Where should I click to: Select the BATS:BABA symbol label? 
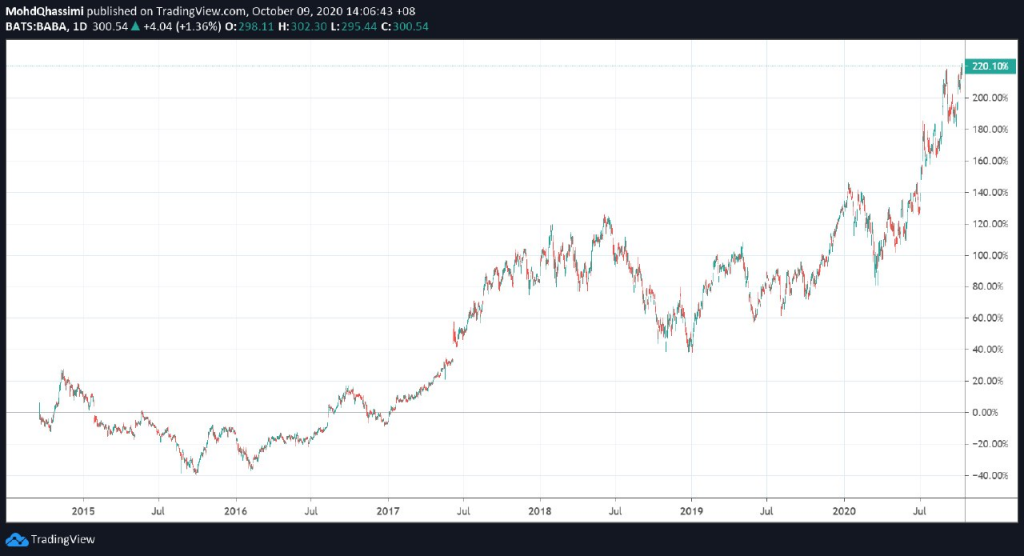click(x=32, y=24)
